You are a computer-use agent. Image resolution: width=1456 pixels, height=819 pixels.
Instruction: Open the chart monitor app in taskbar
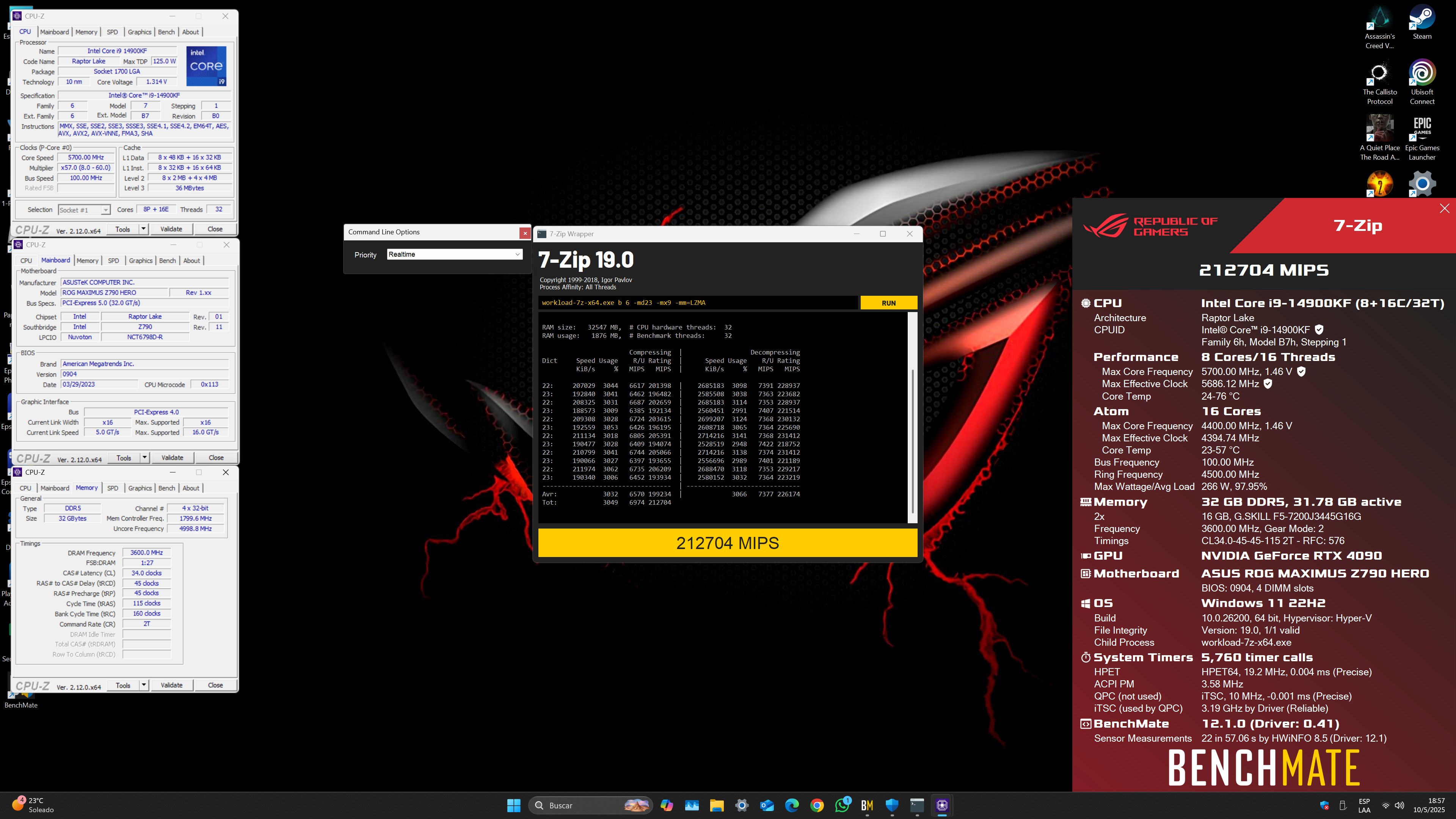[x=692, y=805]
